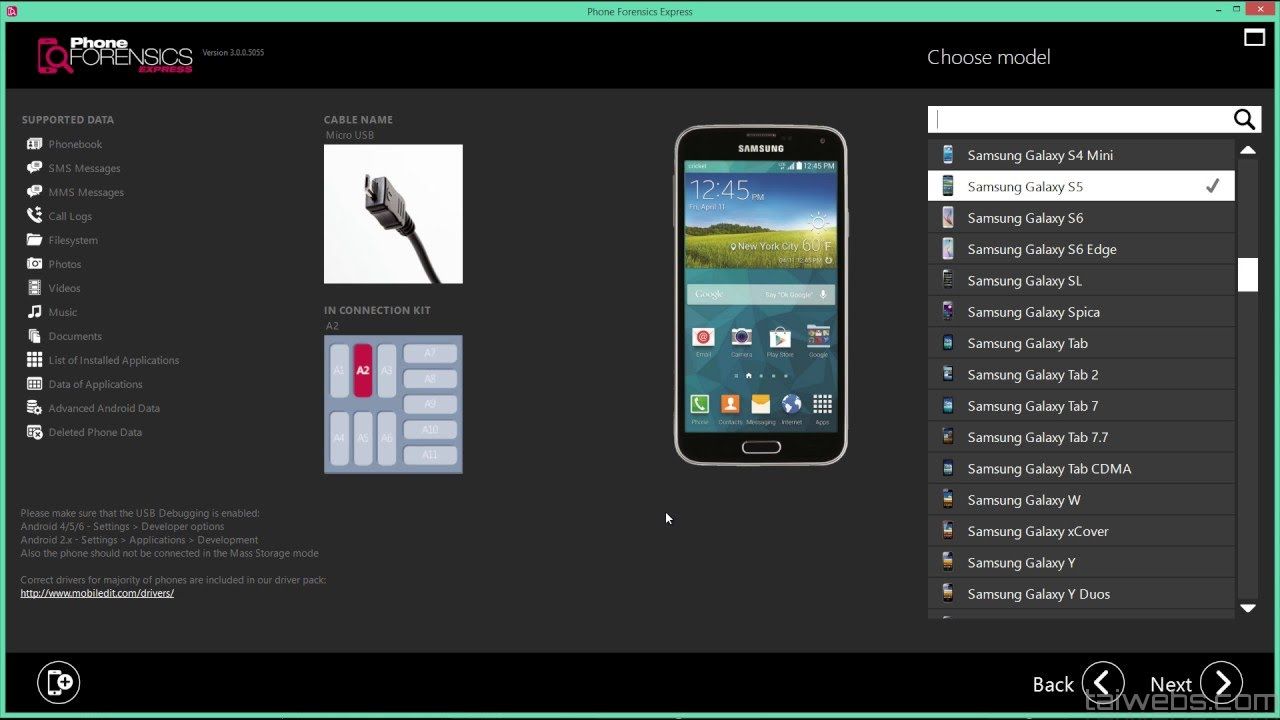Click the highlighted A2 connector slot
The height and width of the screenshot is (720, 1280).
[x=362, y=370]
